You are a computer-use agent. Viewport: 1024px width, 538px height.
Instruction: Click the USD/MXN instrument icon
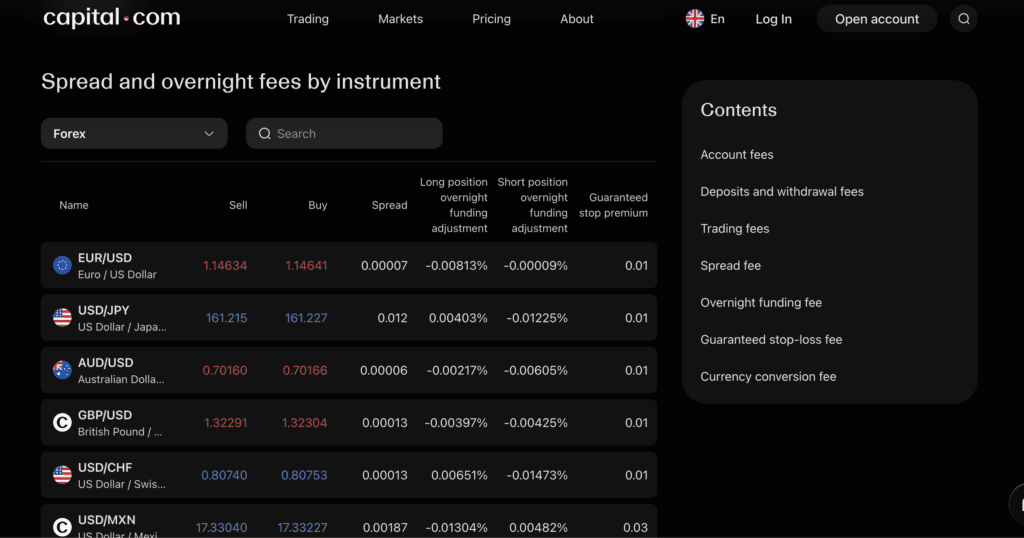(62, 527)
